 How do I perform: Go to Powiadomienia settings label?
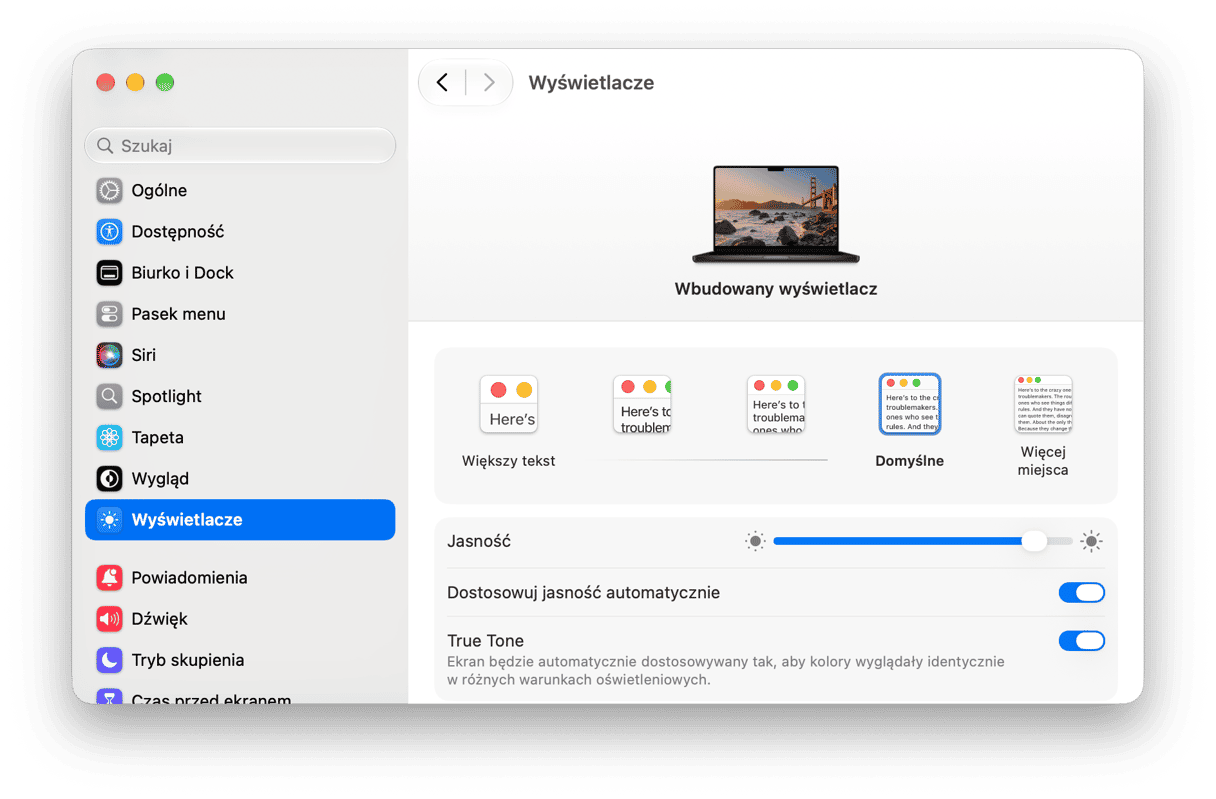click(189, 577)
